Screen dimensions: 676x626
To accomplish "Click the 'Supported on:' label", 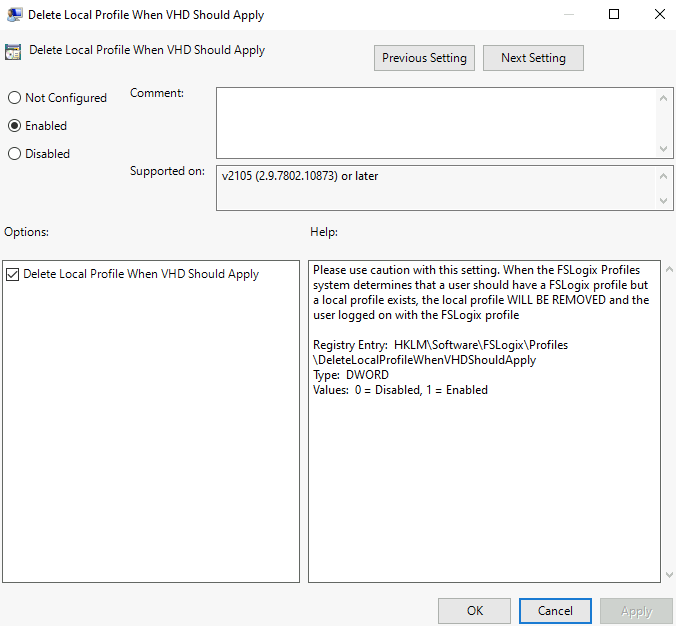I will [167, 171].
